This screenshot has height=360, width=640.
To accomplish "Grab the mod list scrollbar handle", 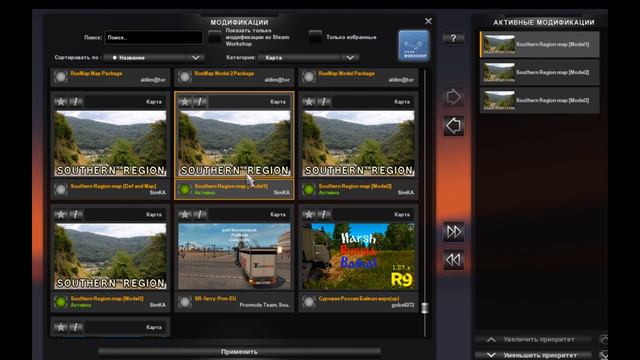I will (424, 308).
